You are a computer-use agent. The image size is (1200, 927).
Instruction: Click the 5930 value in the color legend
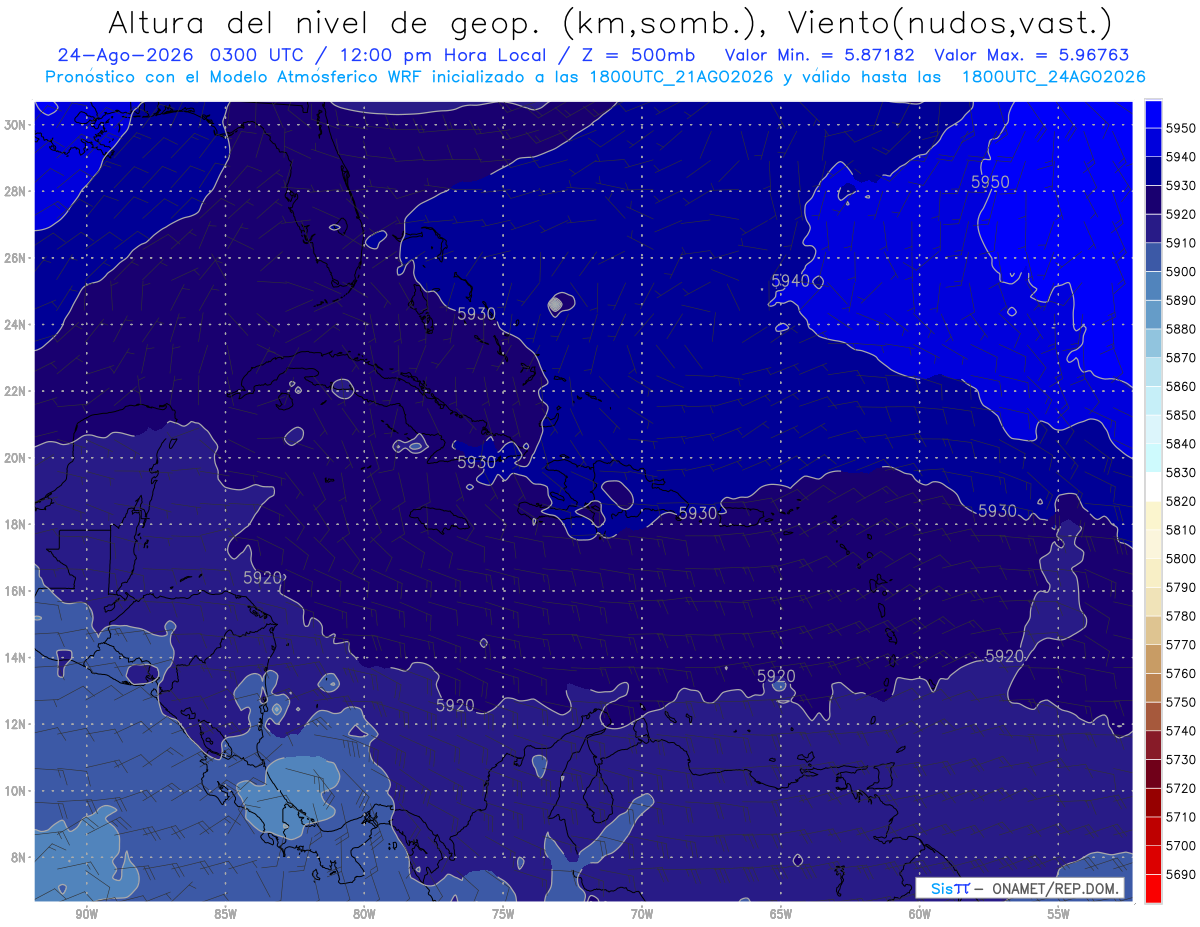1180,185
